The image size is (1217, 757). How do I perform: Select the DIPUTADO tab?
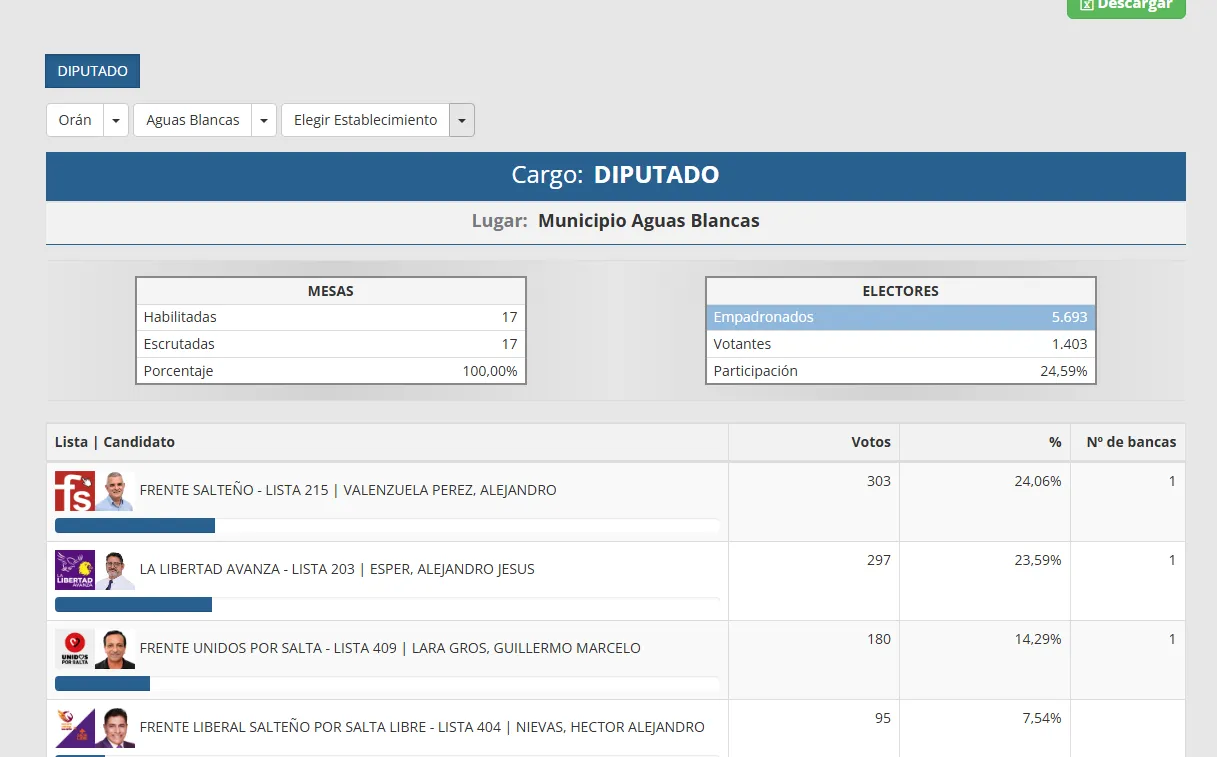[92, 71]
